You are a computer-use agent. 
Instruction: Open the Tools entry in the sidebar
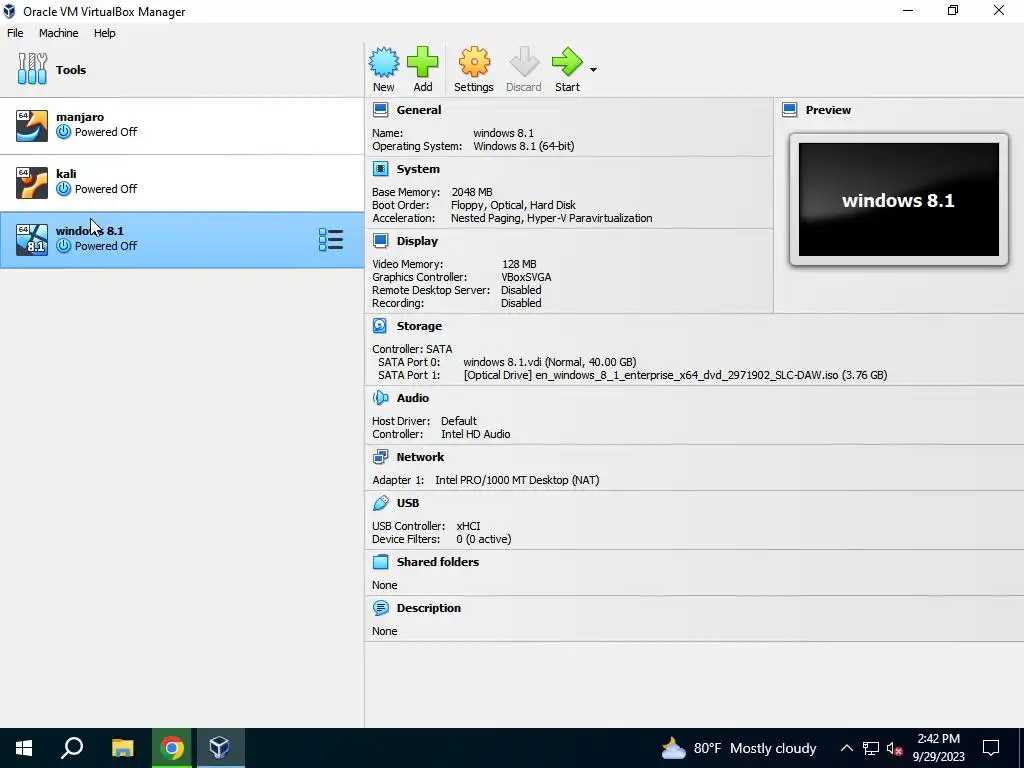point(182,69)
